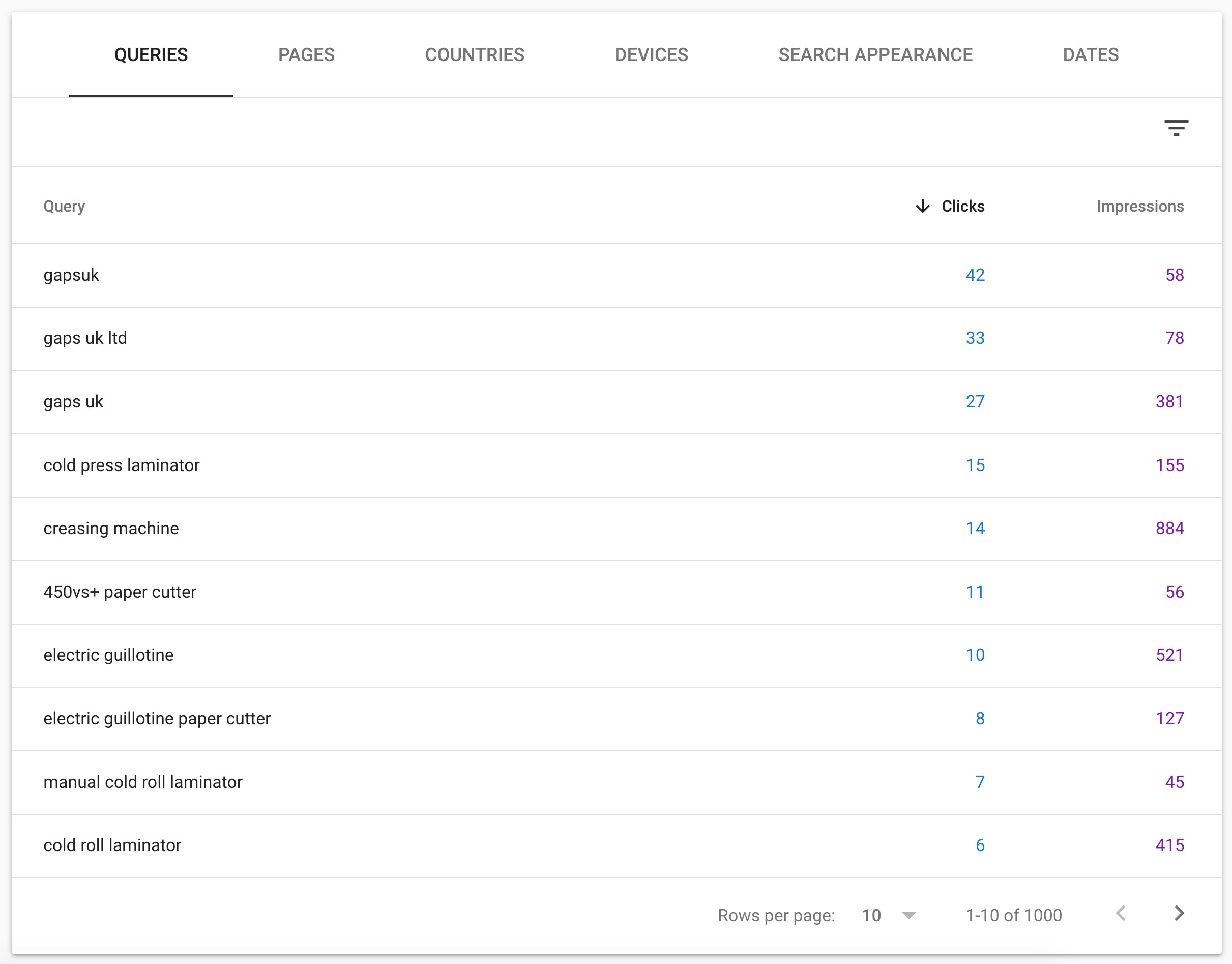
Task: Click the 884 impressions value
Action: click(1169, 528)
